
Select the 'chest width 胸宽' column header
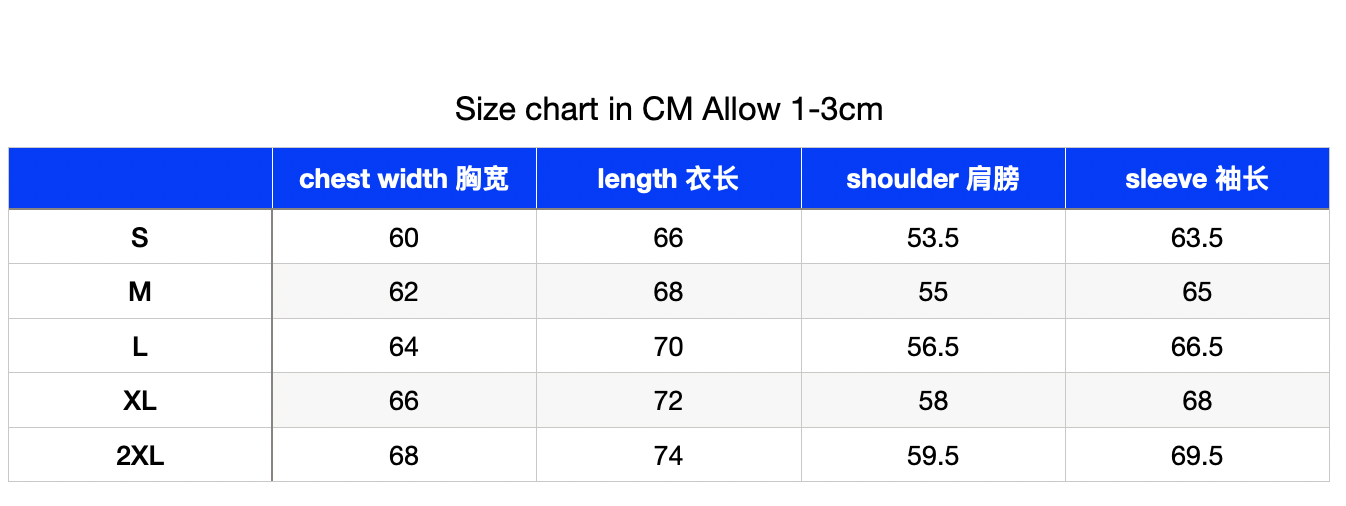tap(404, 179)
